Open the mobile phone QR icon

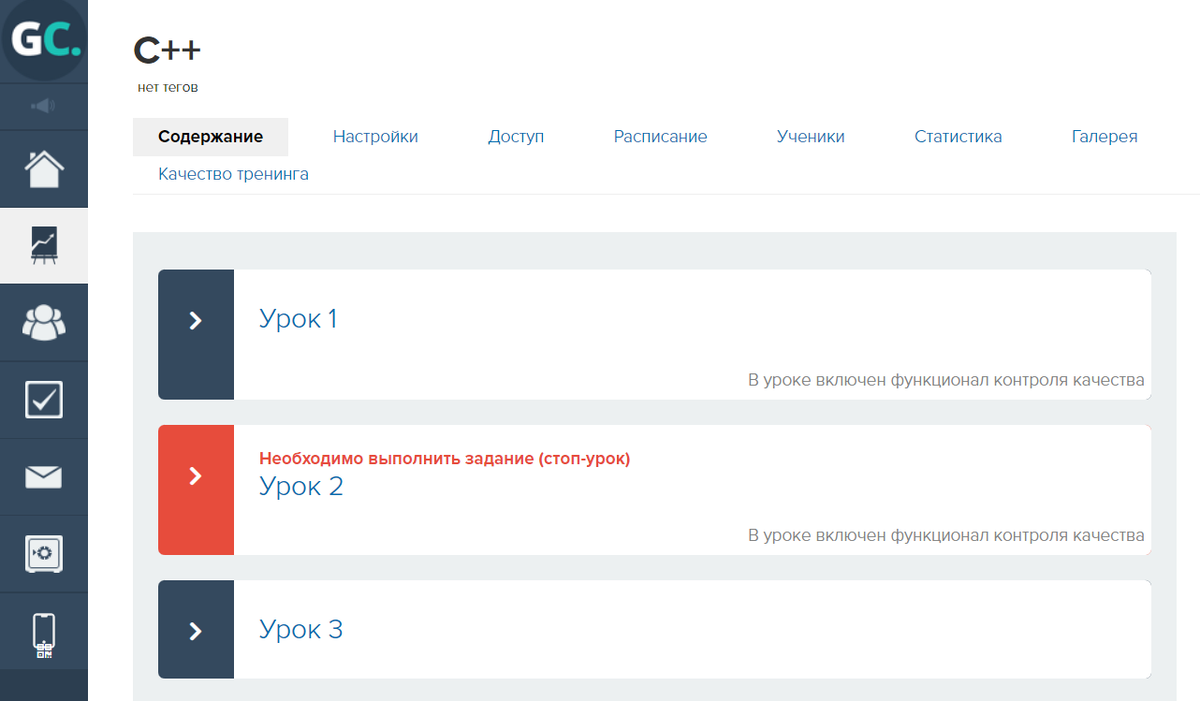click(44, 634)
